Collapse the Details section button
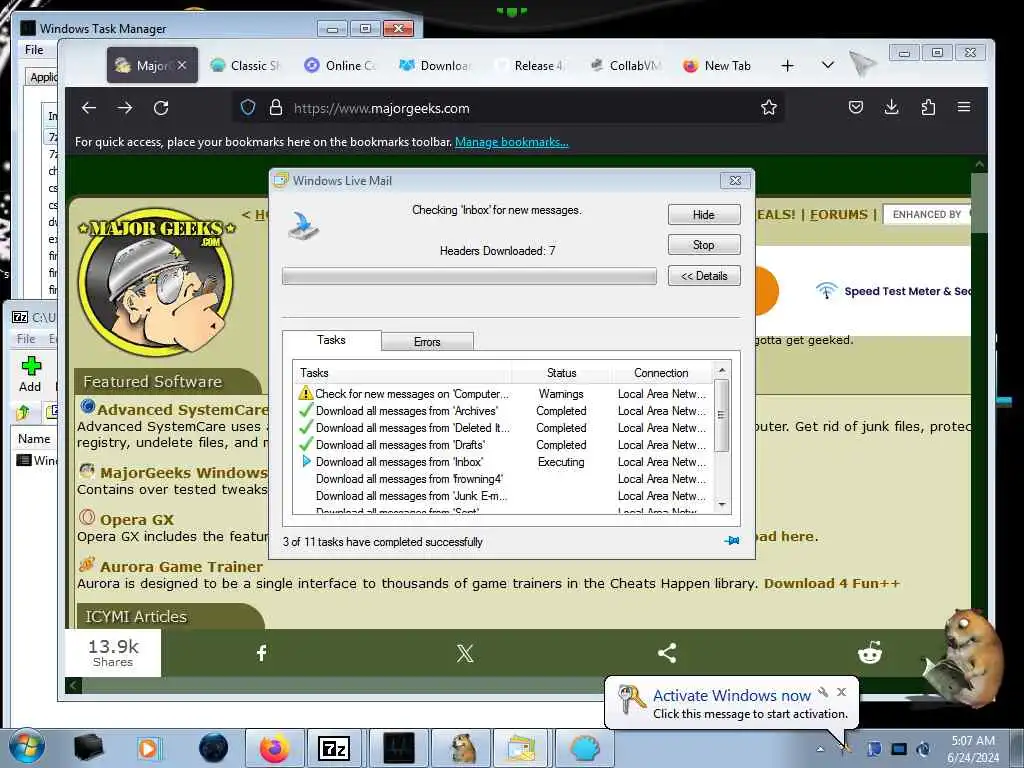Image resolution: width=1024 pixels, height=768 pixels. [704, 276]
